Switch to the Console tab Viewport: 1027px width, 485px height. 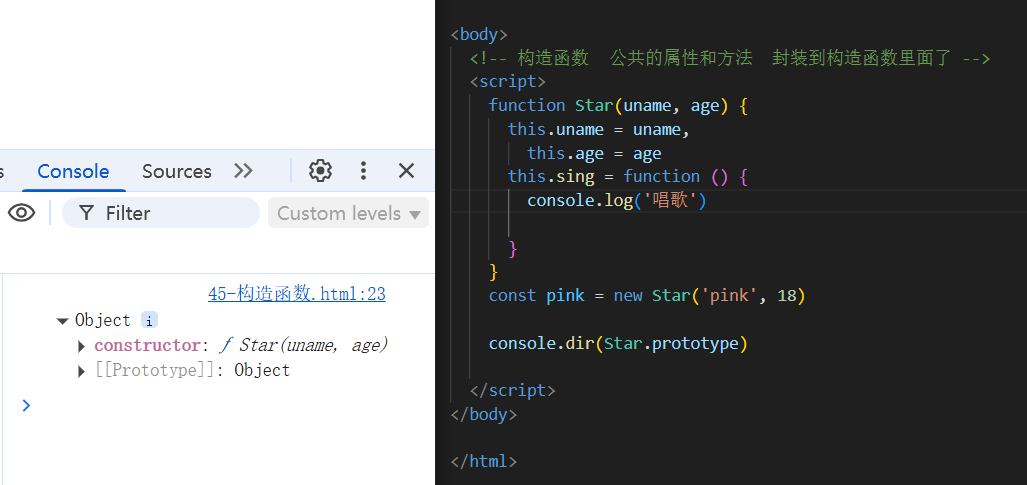[73, 171]
